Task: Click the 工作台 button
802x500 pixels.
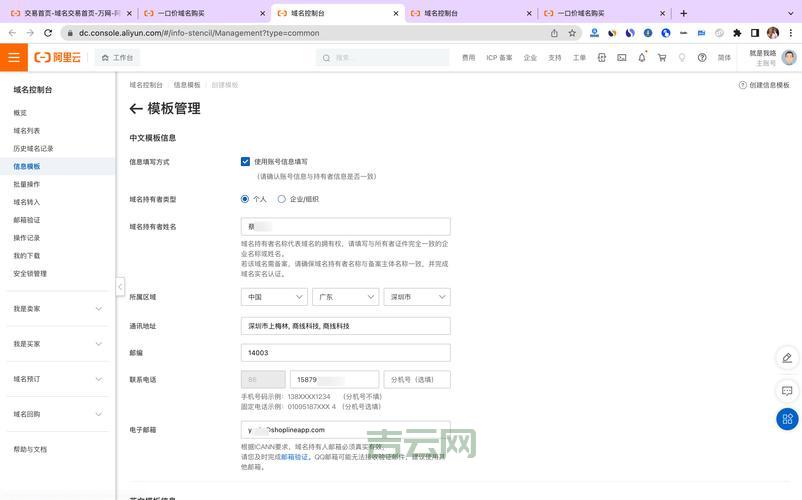Action: 117,58
